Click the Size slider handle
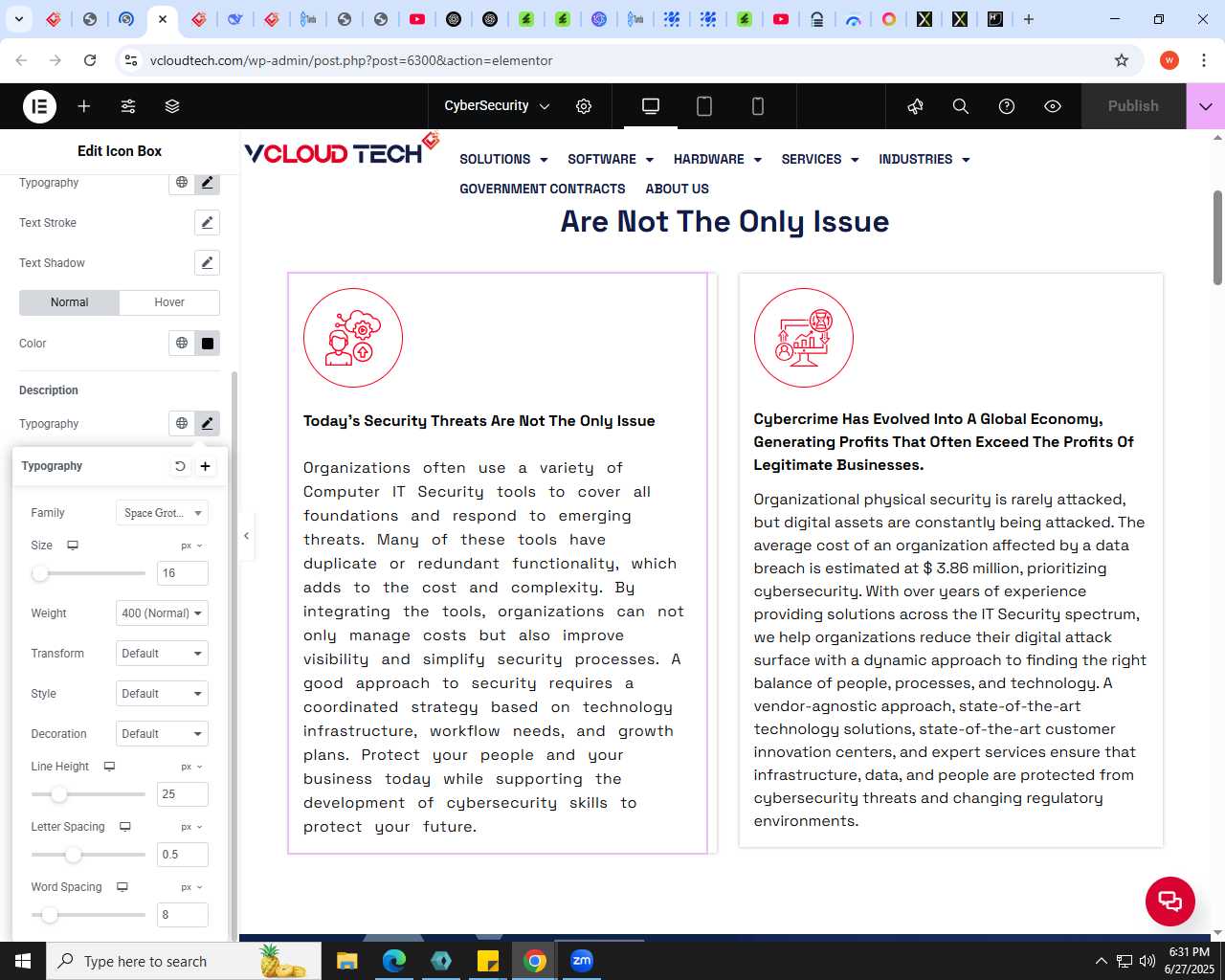 click(39, 573)
